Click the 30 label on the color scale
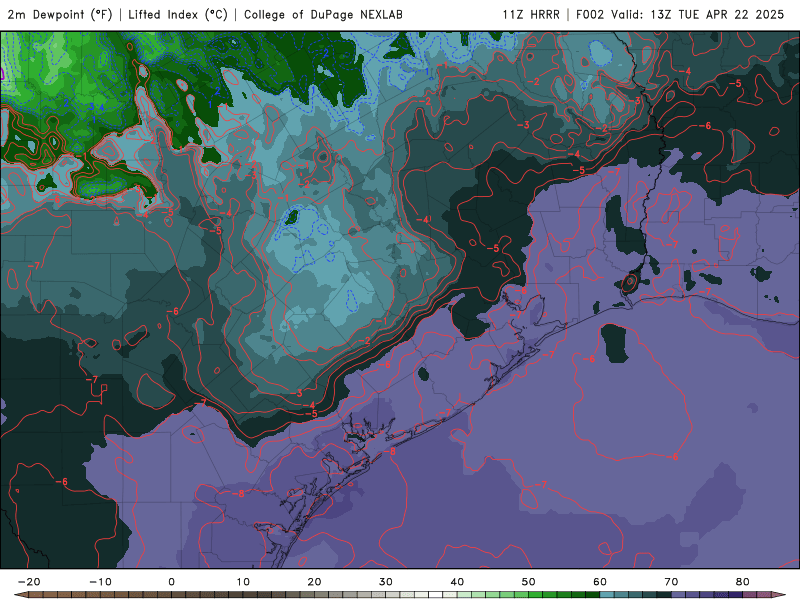Screen dimensions: 800x600 pos(386,582)
